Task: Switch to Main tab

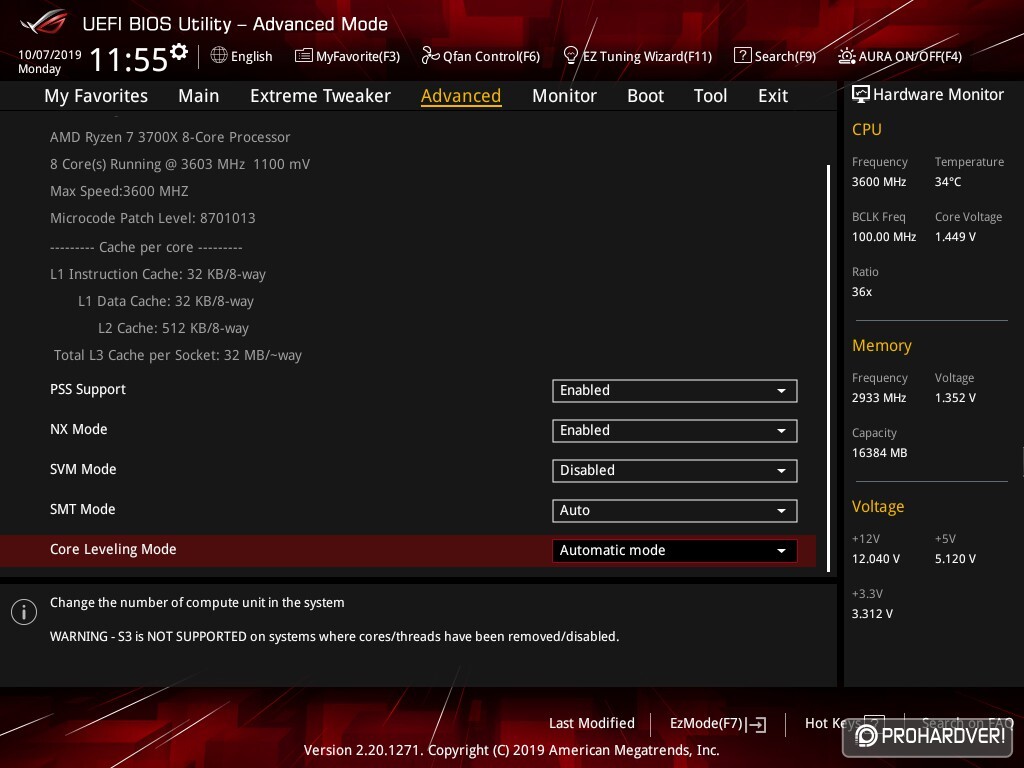Action: (x=199, y=96)
